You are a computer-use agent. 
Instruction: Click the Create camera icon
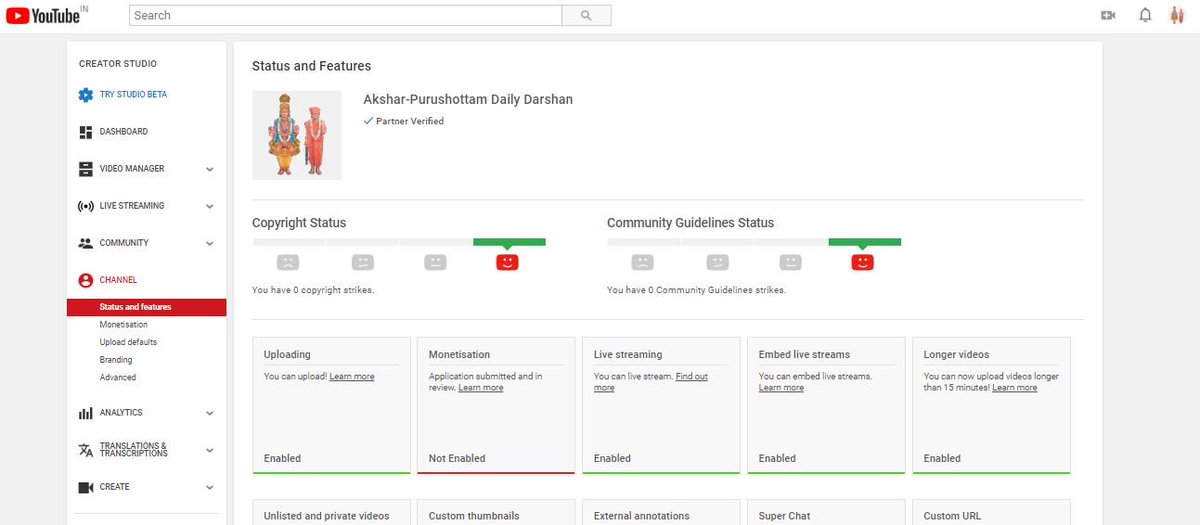pyautogui.click(x=86, y=487)
